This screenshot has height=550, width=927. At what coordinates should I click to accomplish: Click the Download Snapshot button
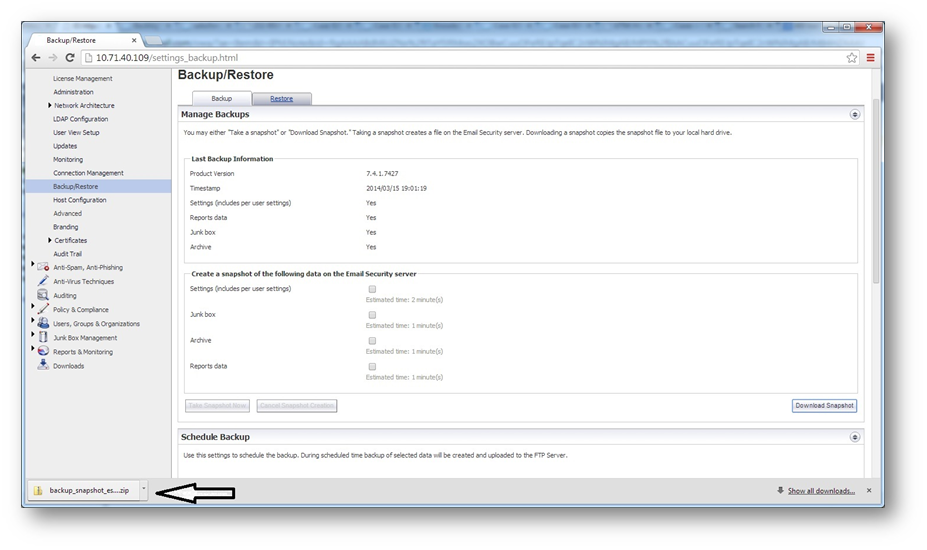click(x=824, y=406)
